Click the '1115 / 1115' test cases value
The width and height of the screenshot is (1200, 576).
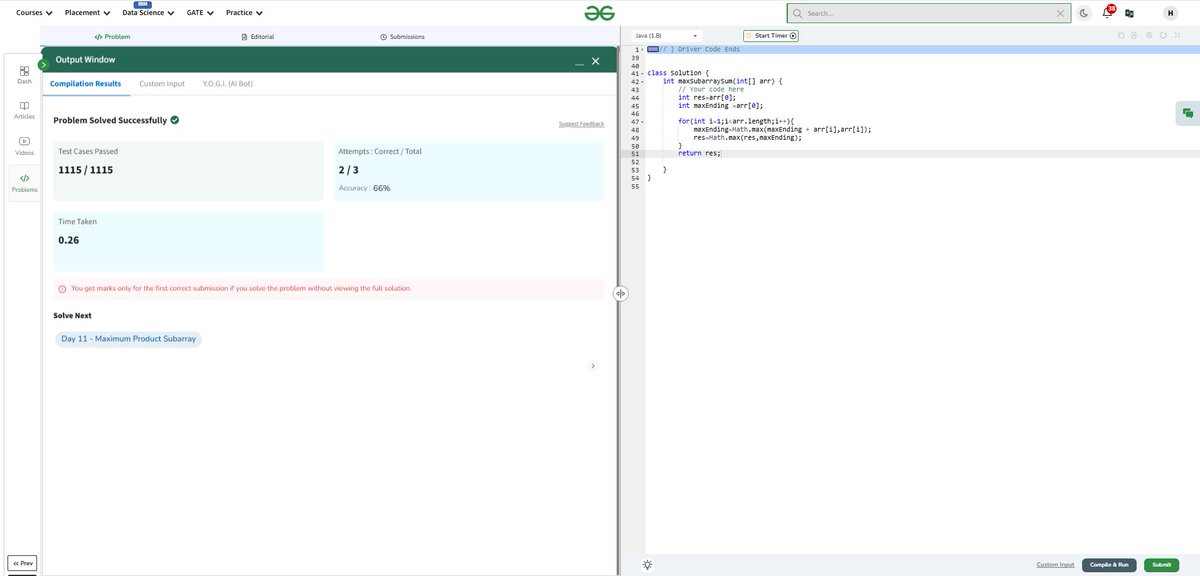(86, 170)
